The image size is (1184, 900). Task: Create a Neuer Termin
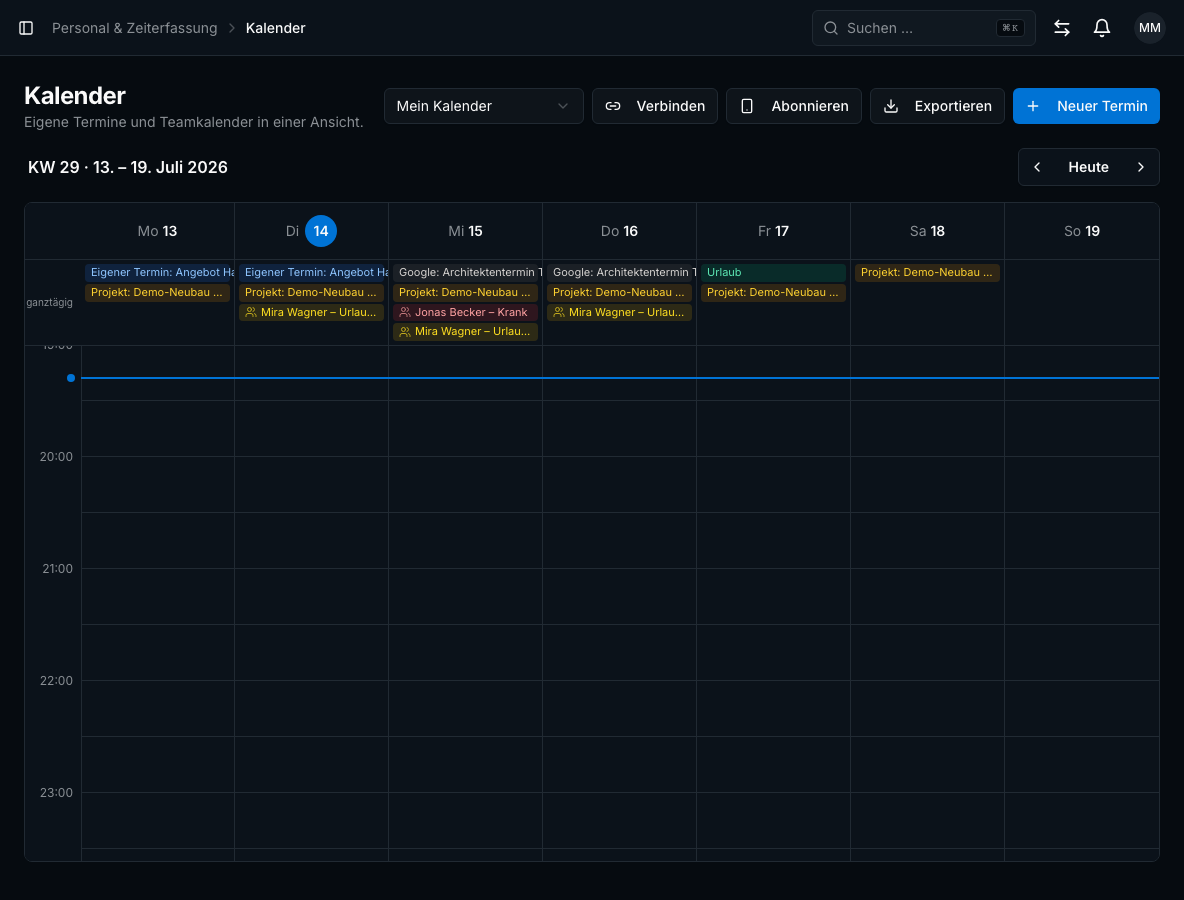(x=1086, y=106)
